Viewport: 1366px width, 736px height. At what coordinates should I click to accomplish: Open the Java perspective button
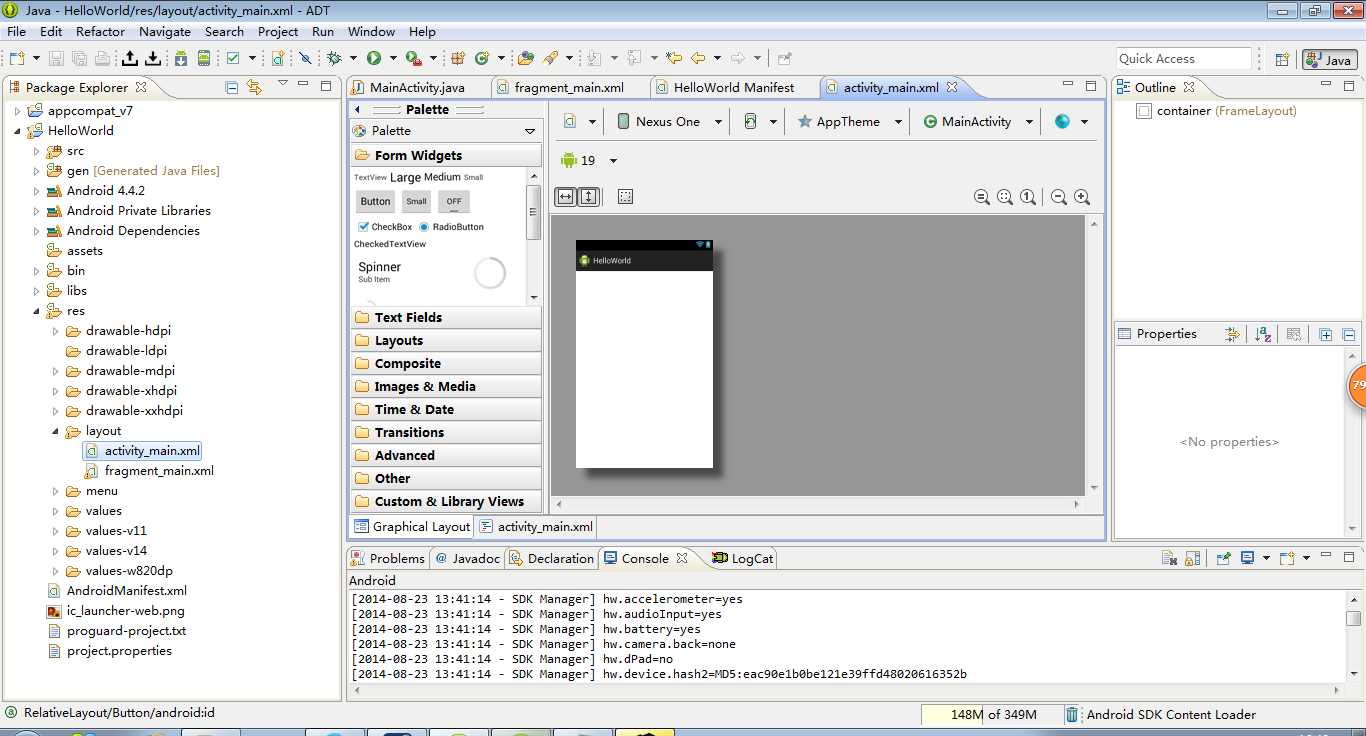pyautogui.click(x=1330, y=60)
